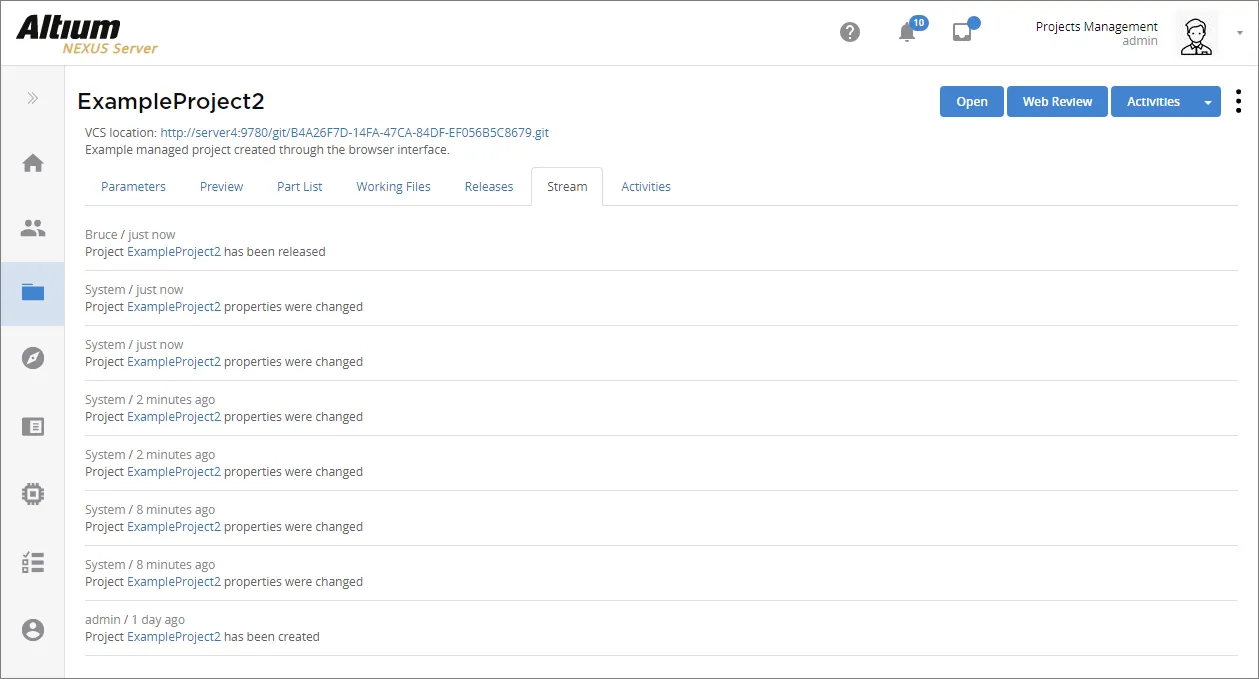Go to Home via sidebar house icon
This screenshot has width=1259, height=679.
coord(33,163)
